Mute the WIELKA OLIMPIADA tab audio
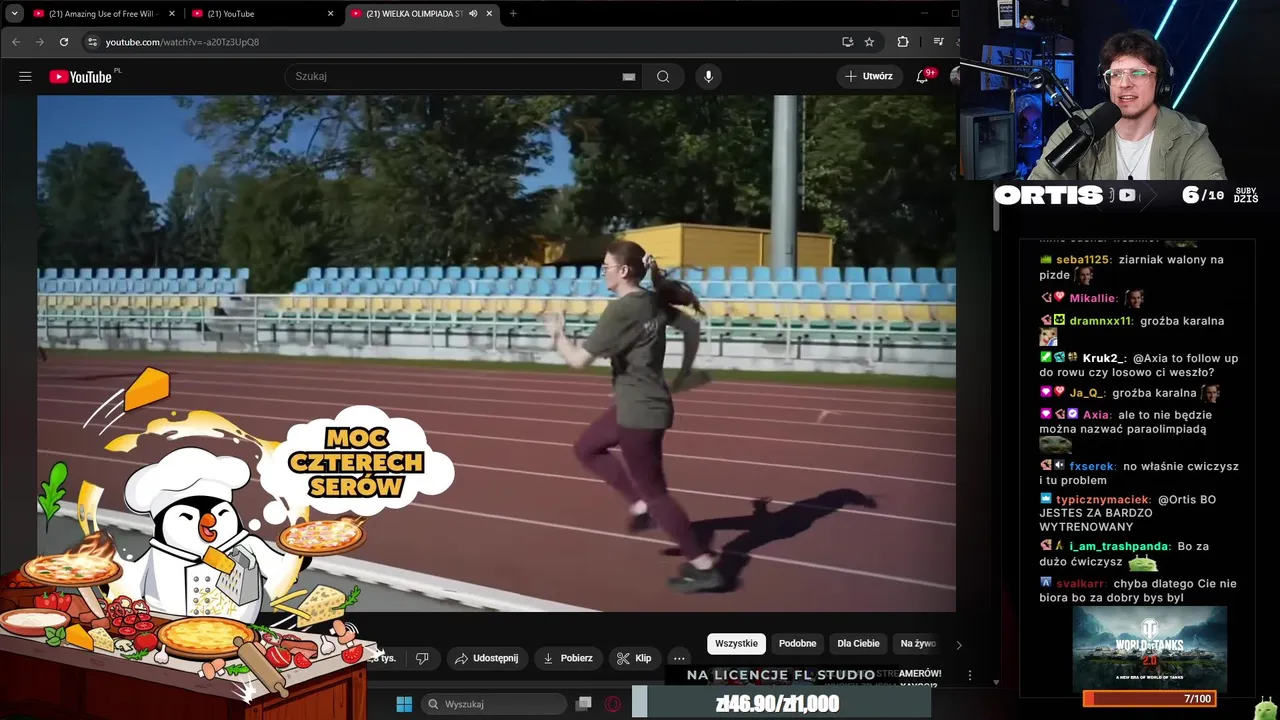This screenshot has height=720, width=1280. coord(473,14)
